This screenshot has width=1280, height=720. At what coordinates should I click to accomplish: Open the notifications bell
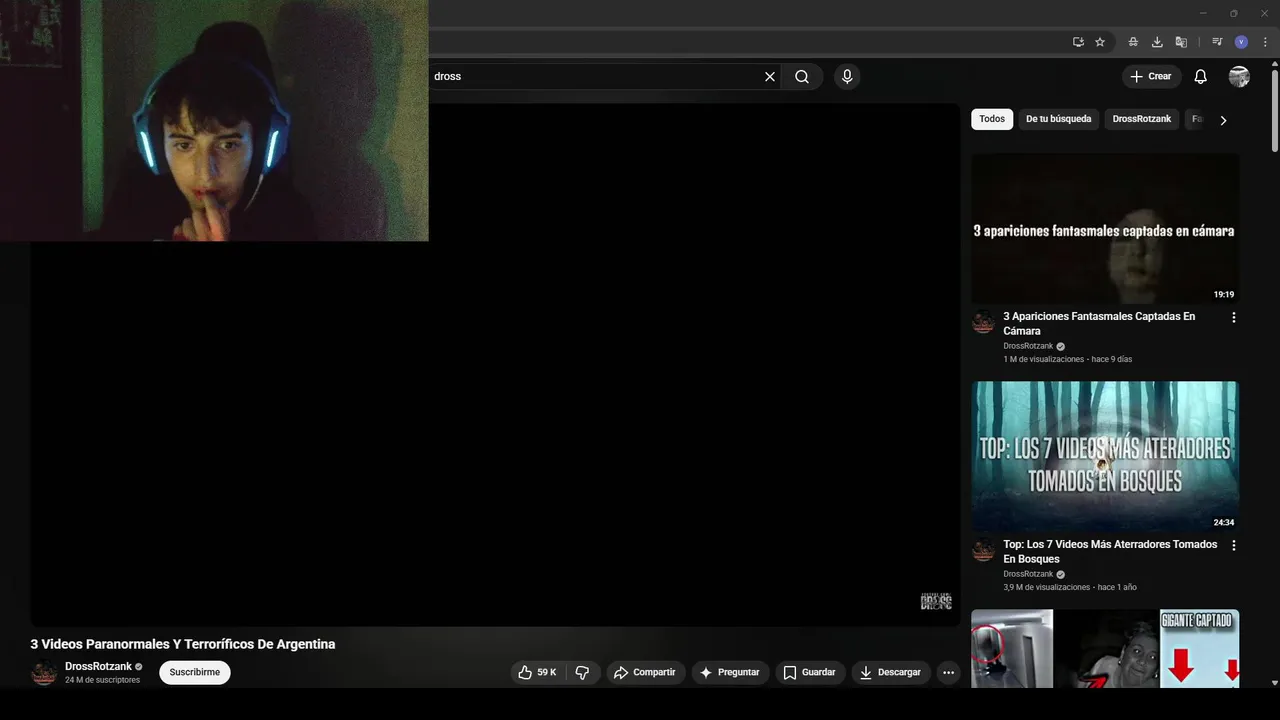(x=1201, y=76)
